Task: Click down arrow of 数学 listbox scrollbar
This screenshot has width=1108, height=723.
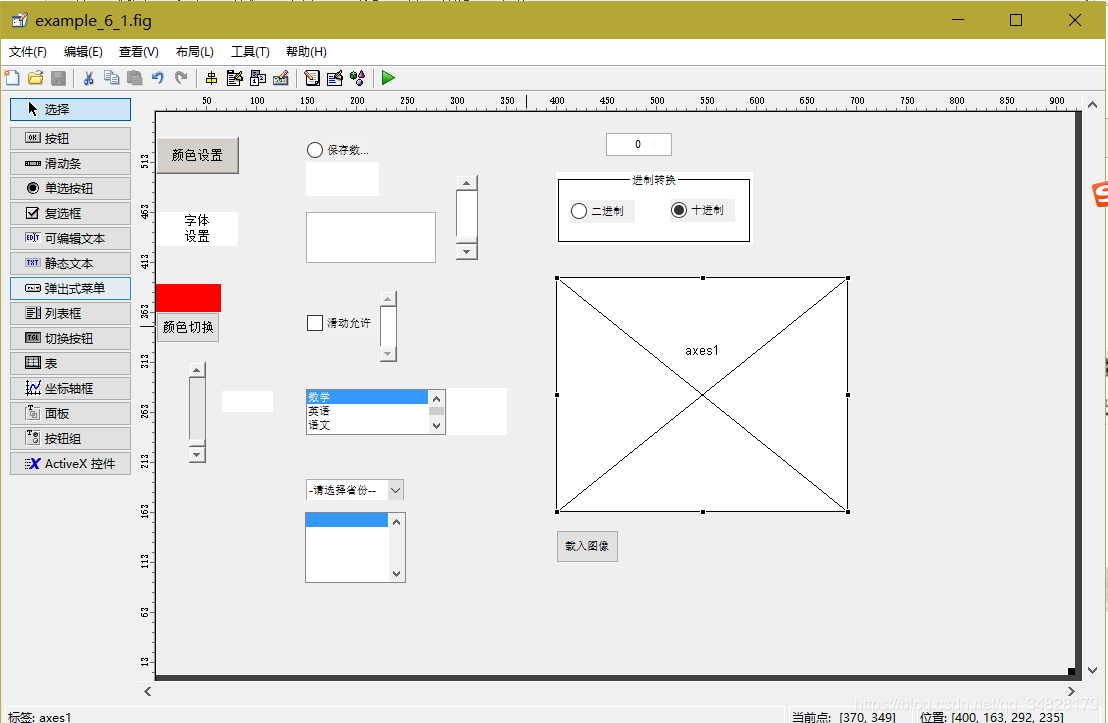Action: [437, 425]
